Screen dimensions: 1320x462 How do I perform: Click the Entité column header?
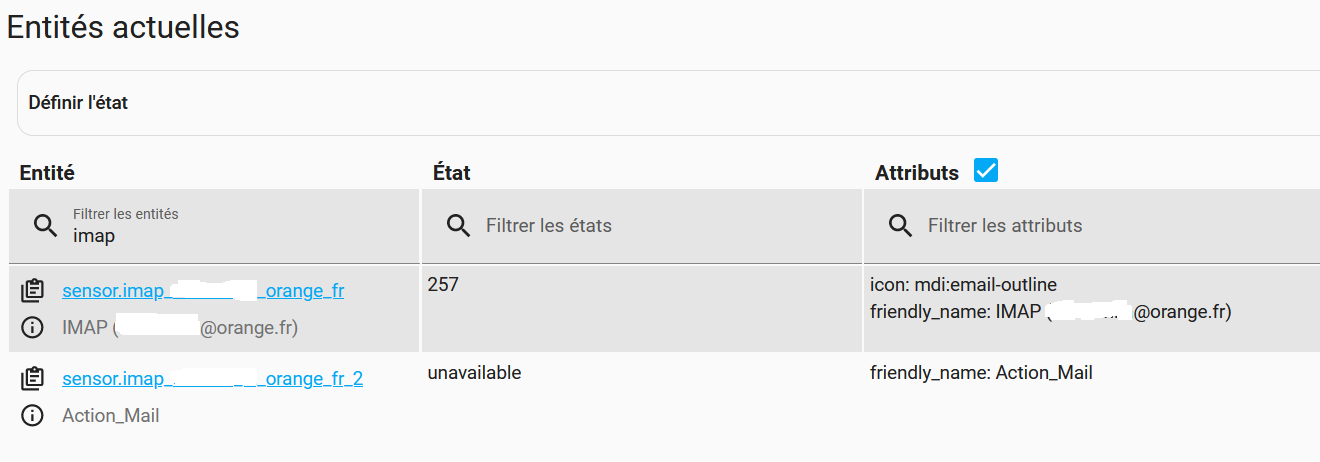click(x=47, y=173)
